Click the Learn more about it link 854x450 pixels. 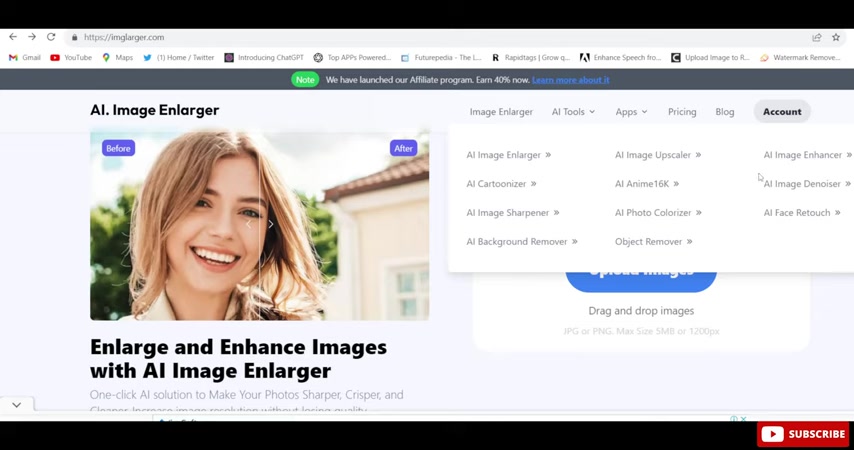click(570, 80)
